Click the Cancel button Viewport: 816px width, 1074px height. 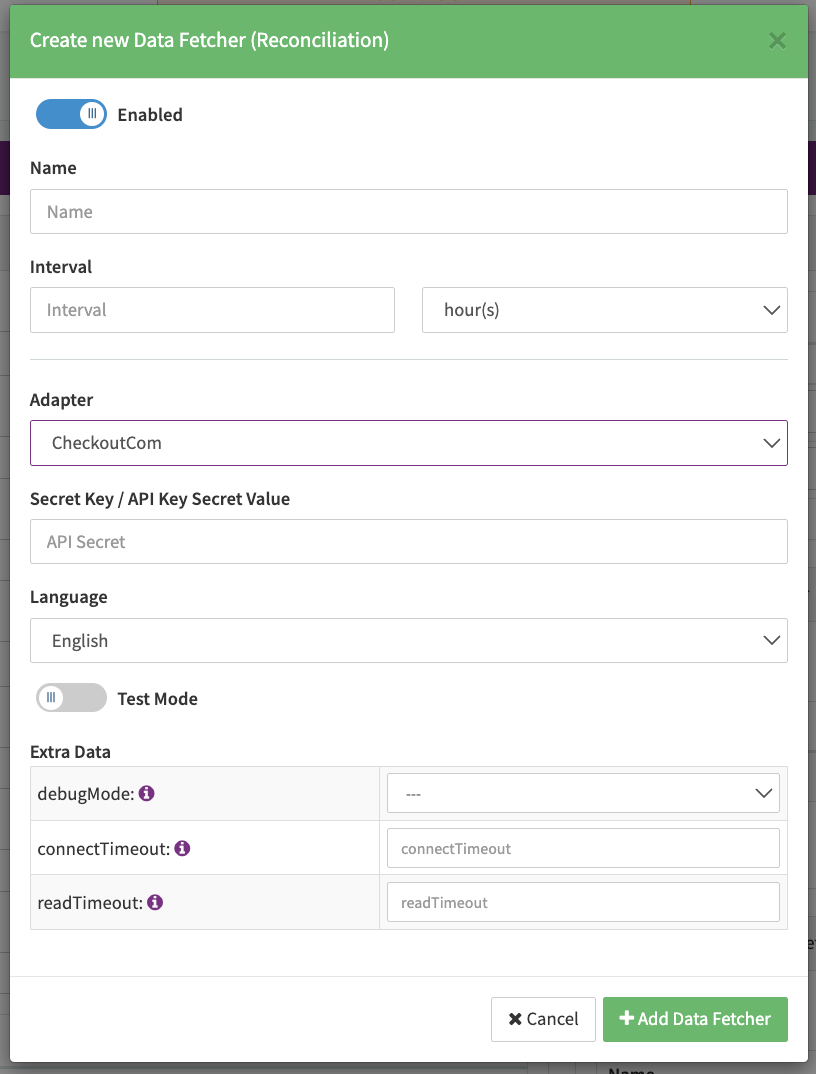click(543, 1019)
